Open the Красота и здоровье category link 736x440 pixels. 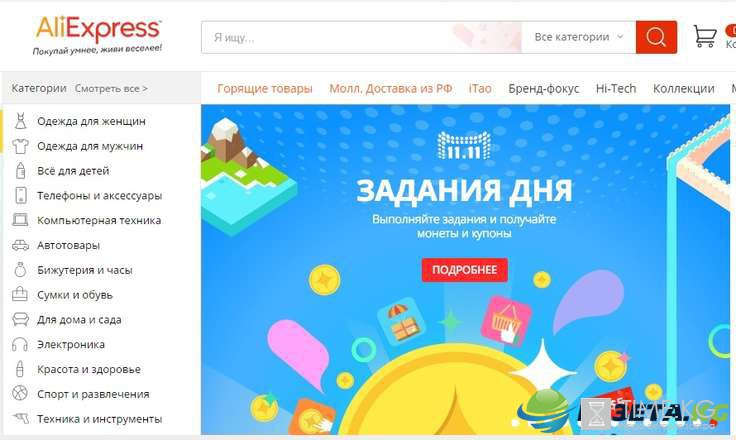89,370
